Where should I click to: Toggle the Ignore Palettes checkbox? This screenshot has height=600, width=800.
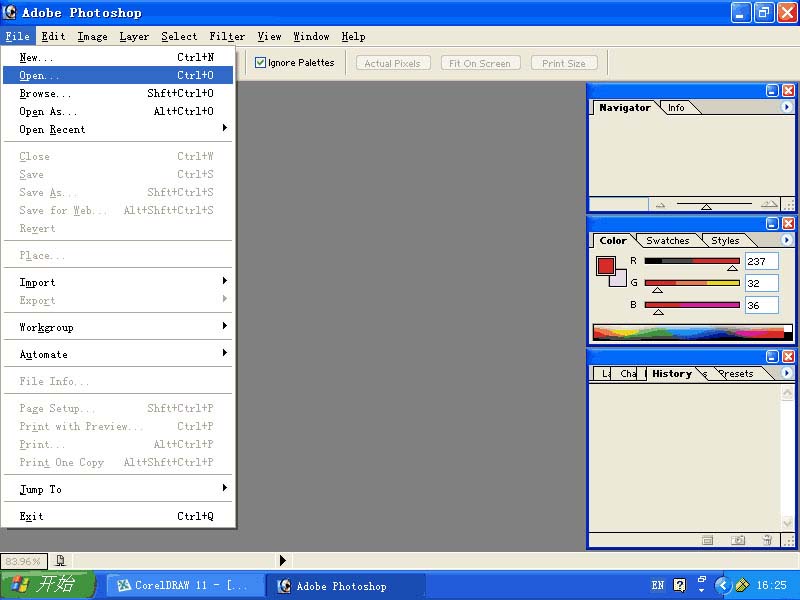[261, 63]
